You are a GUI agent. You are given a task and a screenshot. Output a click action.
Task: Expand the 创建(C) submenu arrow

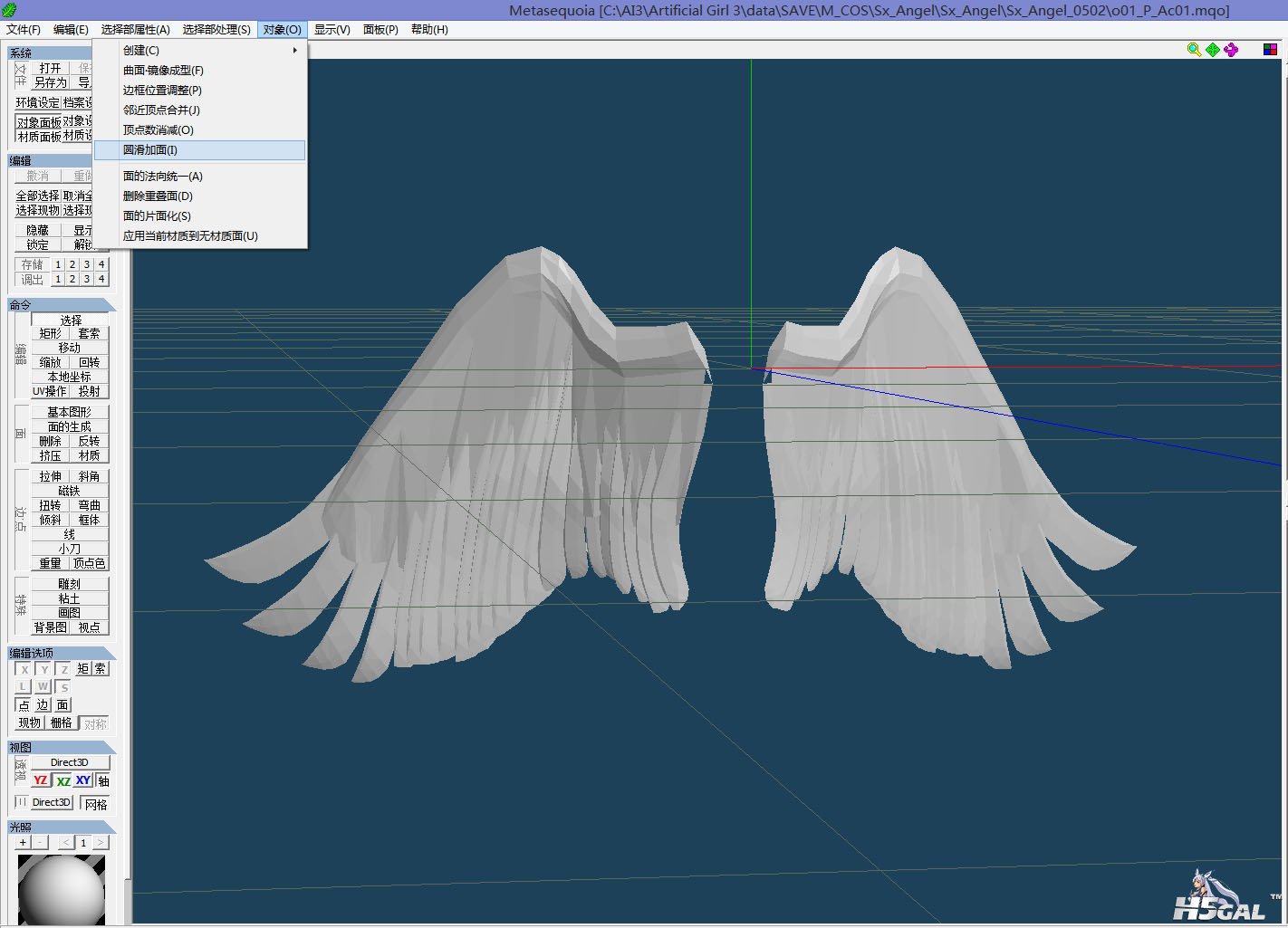point(294,51)
